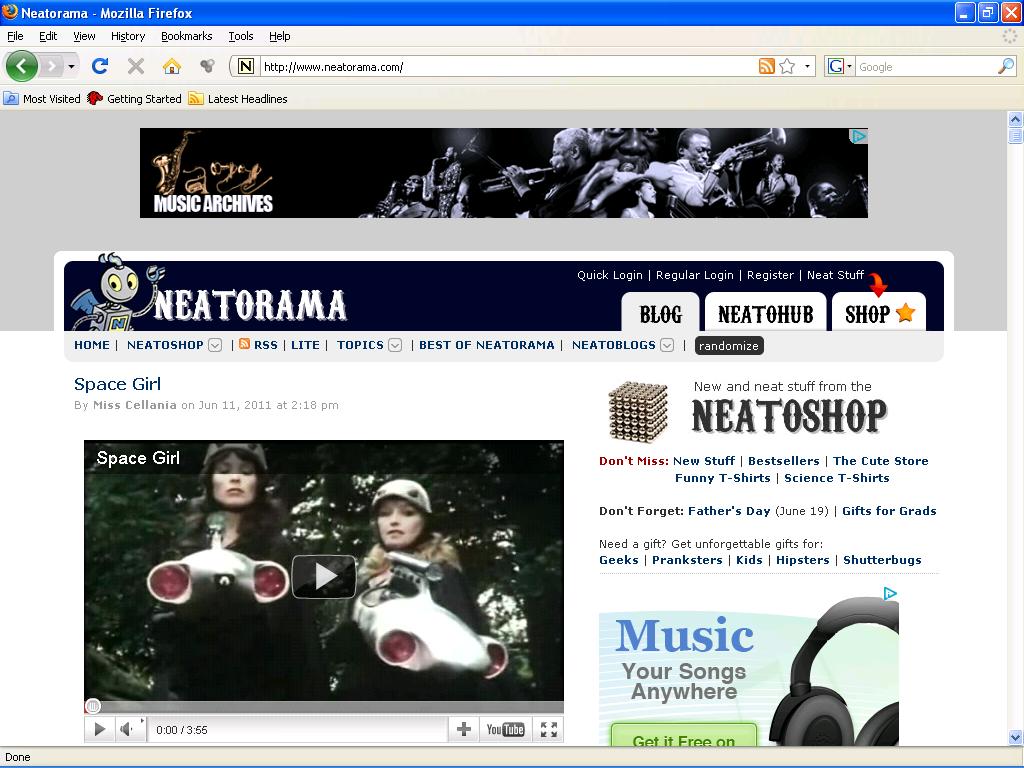The image size is (1024, 768).
Task: Click the play button in video controls
Action: tap(99, 729)
